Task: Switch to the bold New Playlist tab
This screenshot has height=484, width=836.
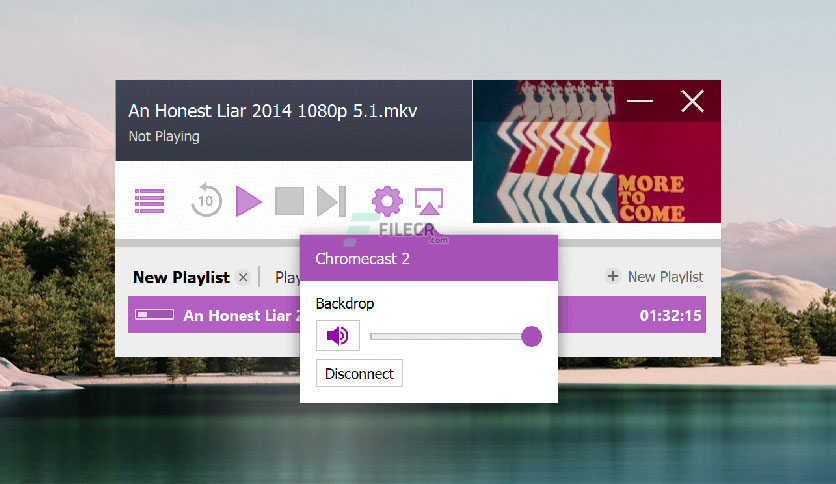Action: tap(181, 277)
